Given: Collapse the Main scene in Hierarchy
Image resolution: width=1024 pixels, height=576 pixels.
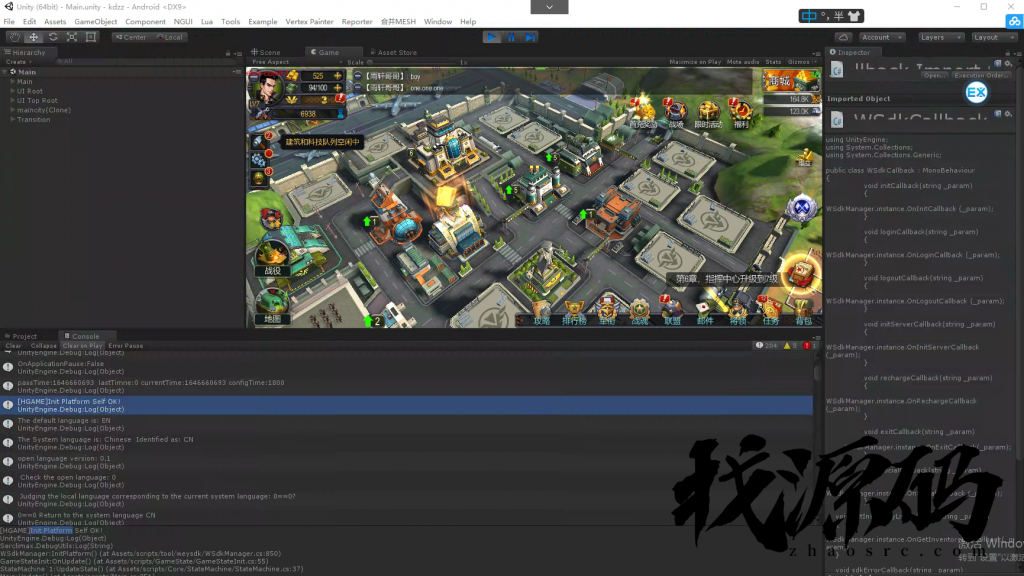Looking at the screenshot, I should pos(5,72).
